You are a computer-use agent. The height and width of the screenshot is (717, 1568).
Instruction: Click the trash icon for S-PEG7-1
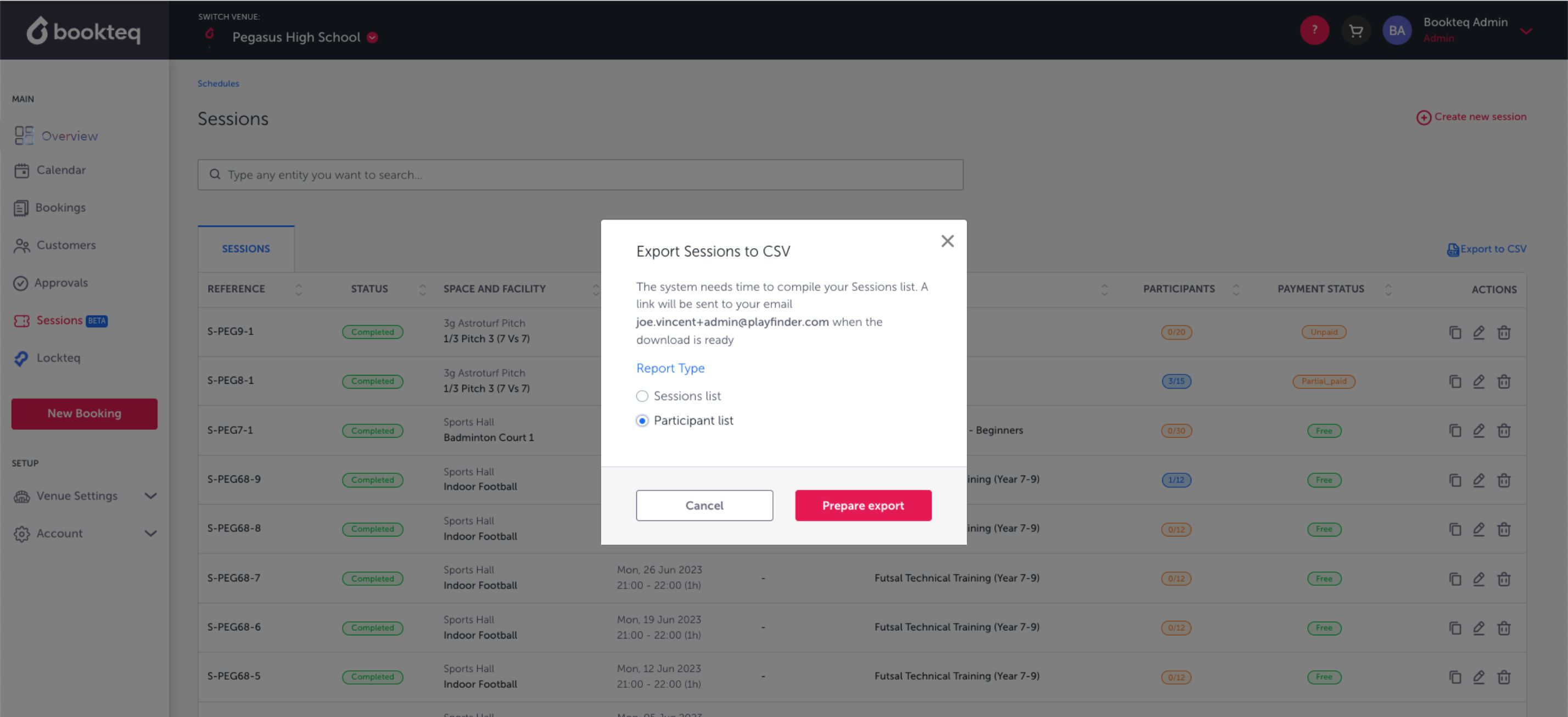coord(1503,431)
